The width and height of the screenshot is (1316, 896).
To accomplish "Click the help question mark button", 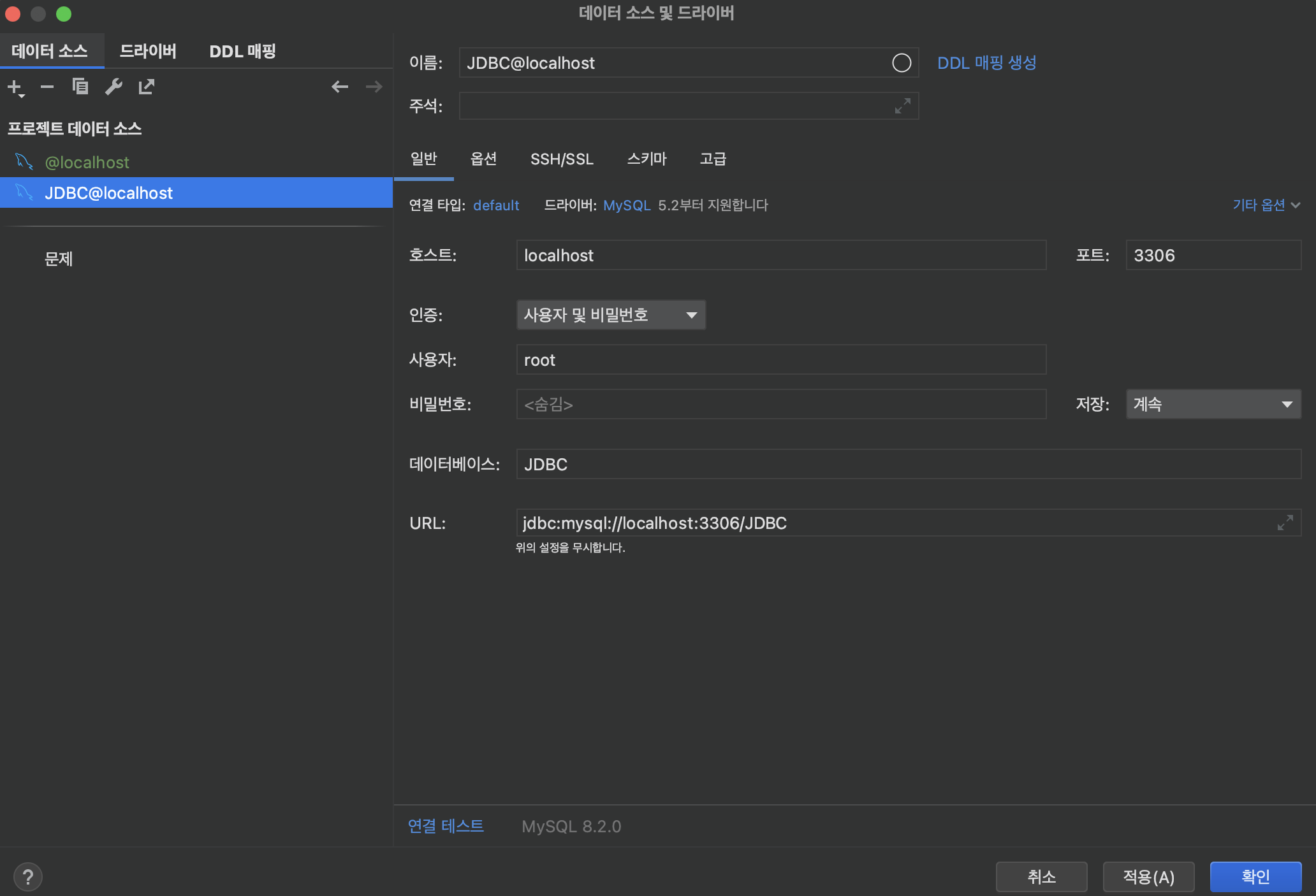I will click(28, 877).
